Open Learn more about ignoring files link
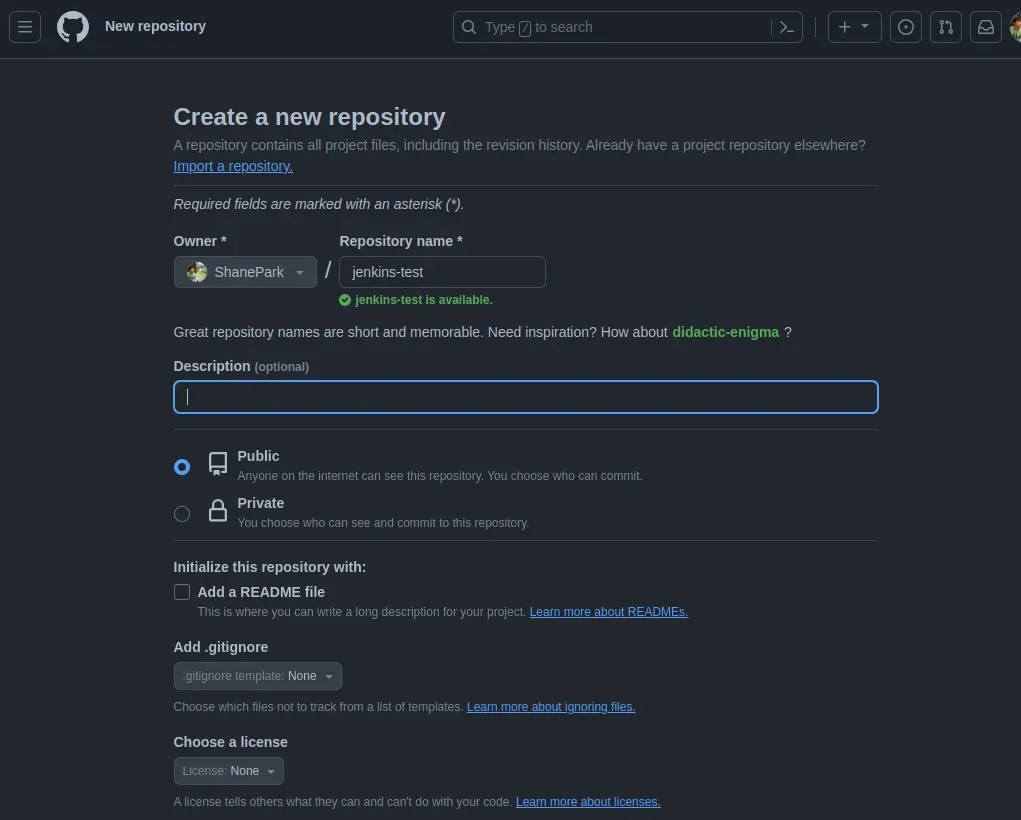 click(x=551, y=707)
